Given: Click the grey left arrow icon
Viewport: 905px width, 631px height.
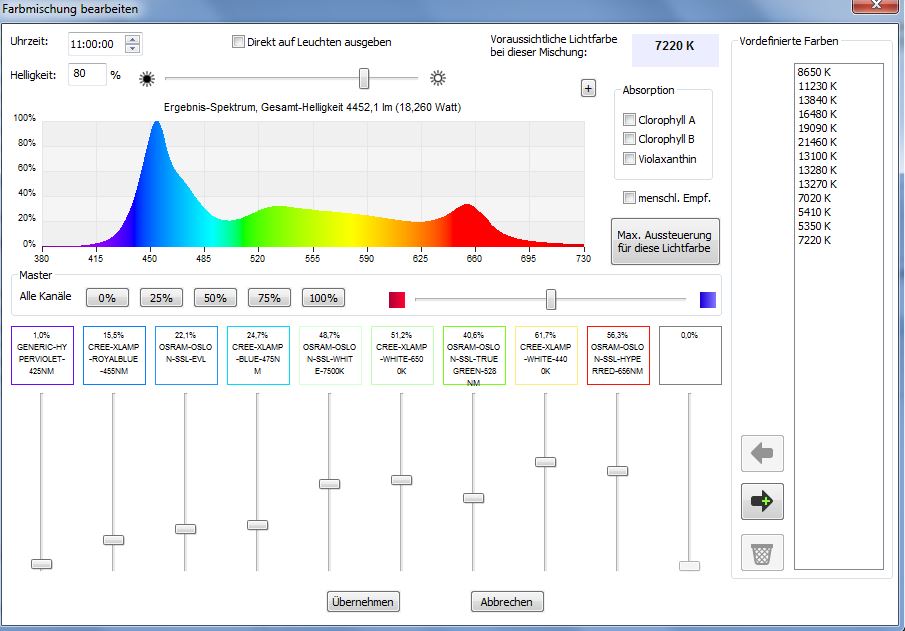Looking at the screenshot, I should [x=761, y=453].
